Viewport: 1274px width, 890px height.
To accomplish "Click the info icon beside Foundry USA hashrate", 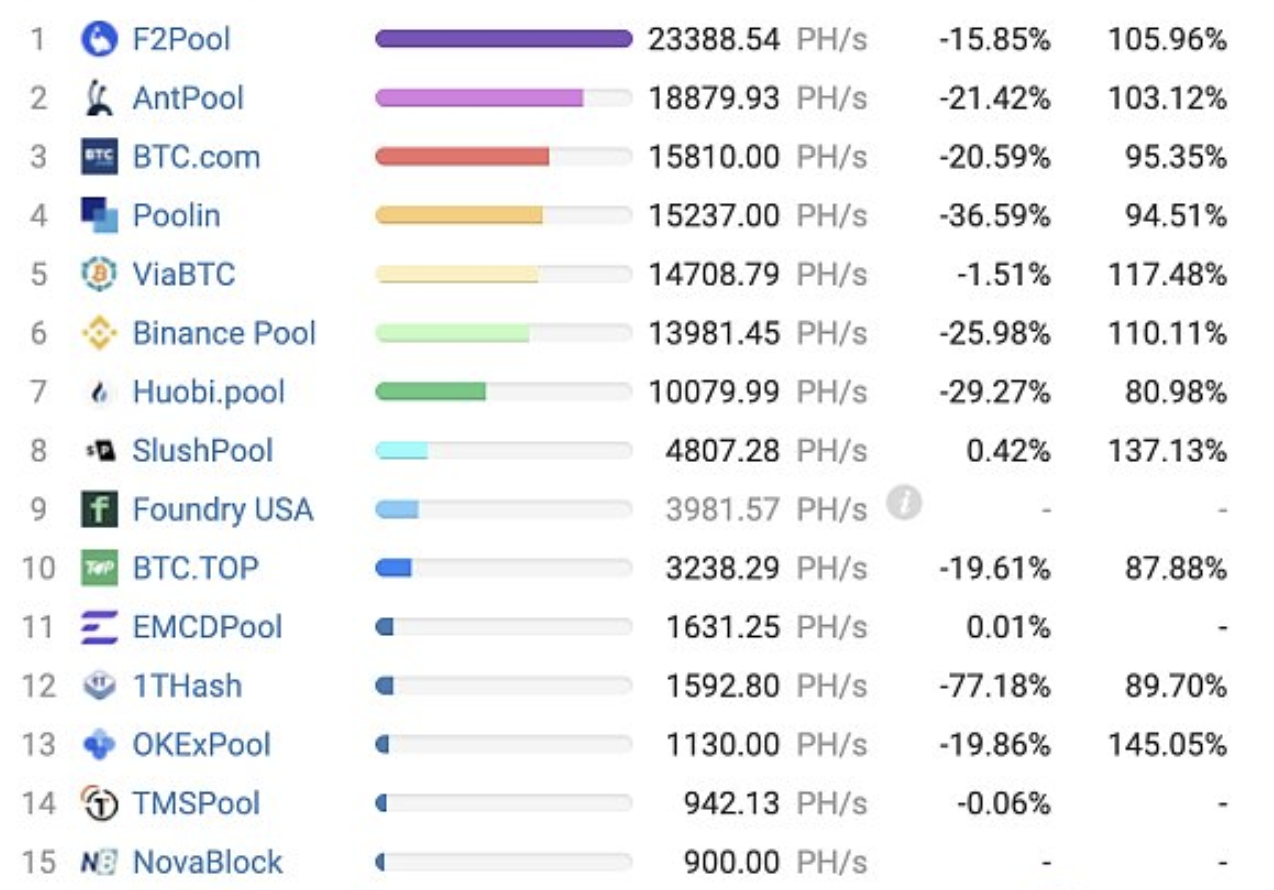I will coord(904,504).
